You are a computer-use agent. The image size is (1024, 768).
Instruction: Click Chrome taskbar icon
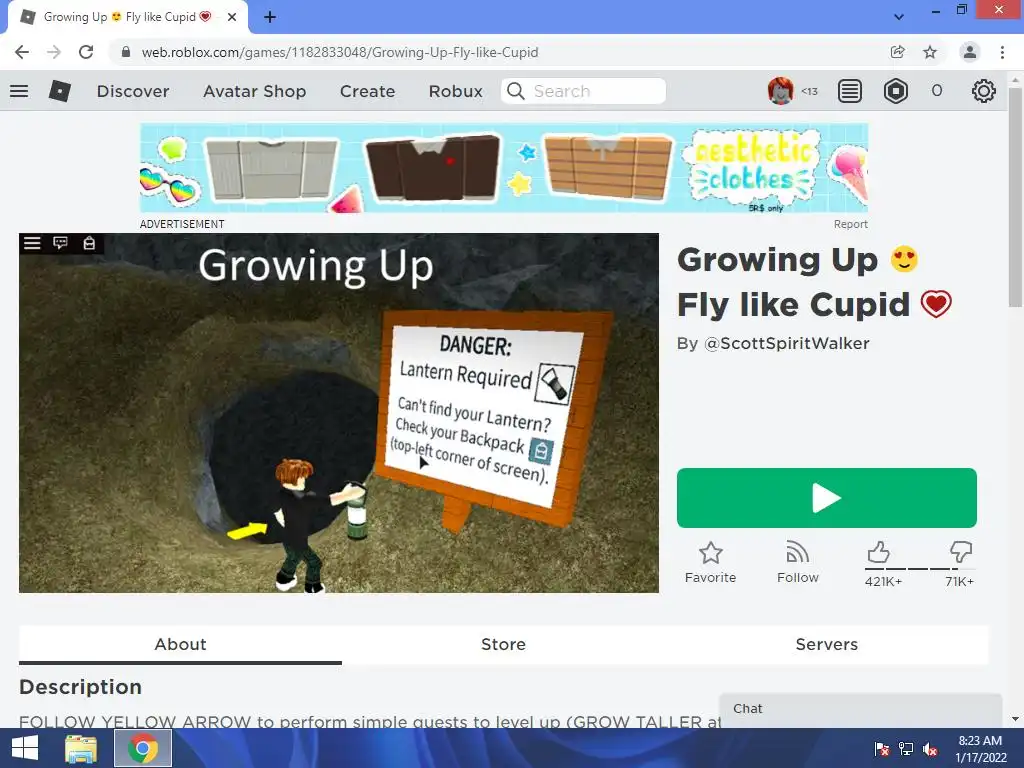click(143, 748)
